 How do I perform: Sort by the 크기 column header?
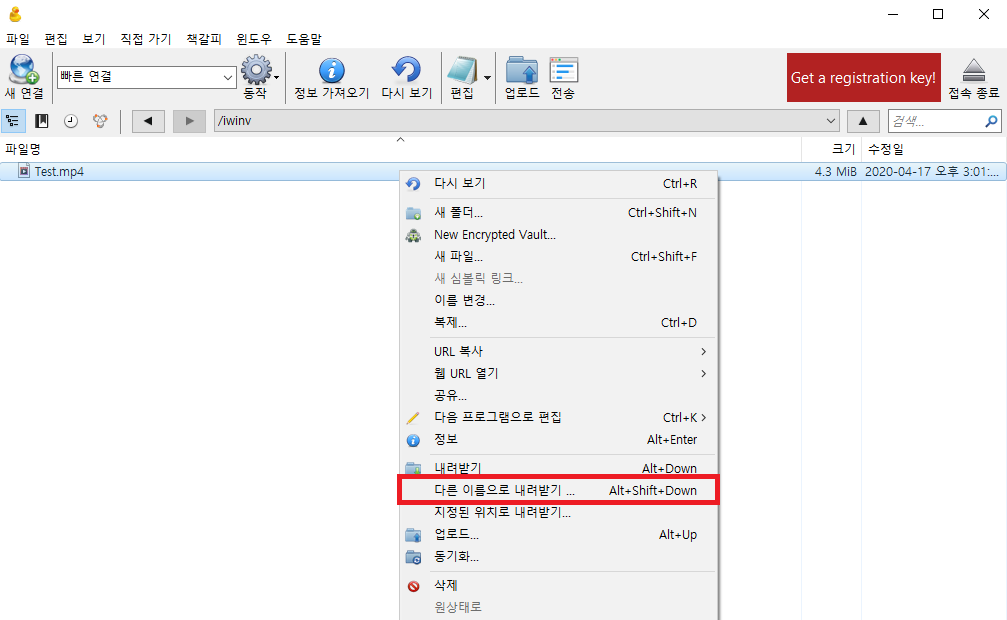tap(831, 149)
